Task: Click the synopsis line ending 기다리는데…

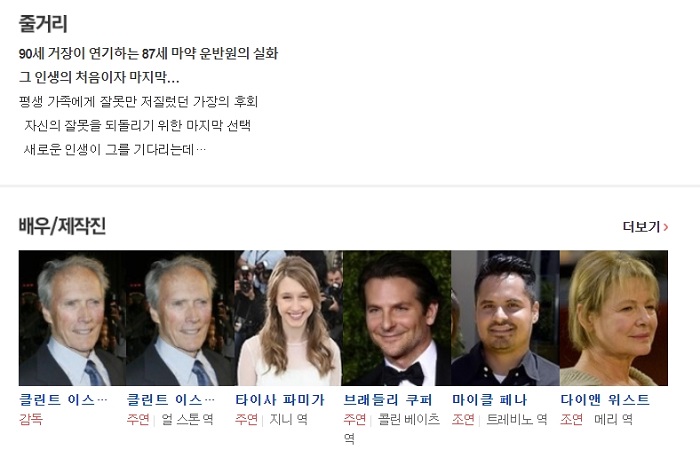Action: (115, 149)
